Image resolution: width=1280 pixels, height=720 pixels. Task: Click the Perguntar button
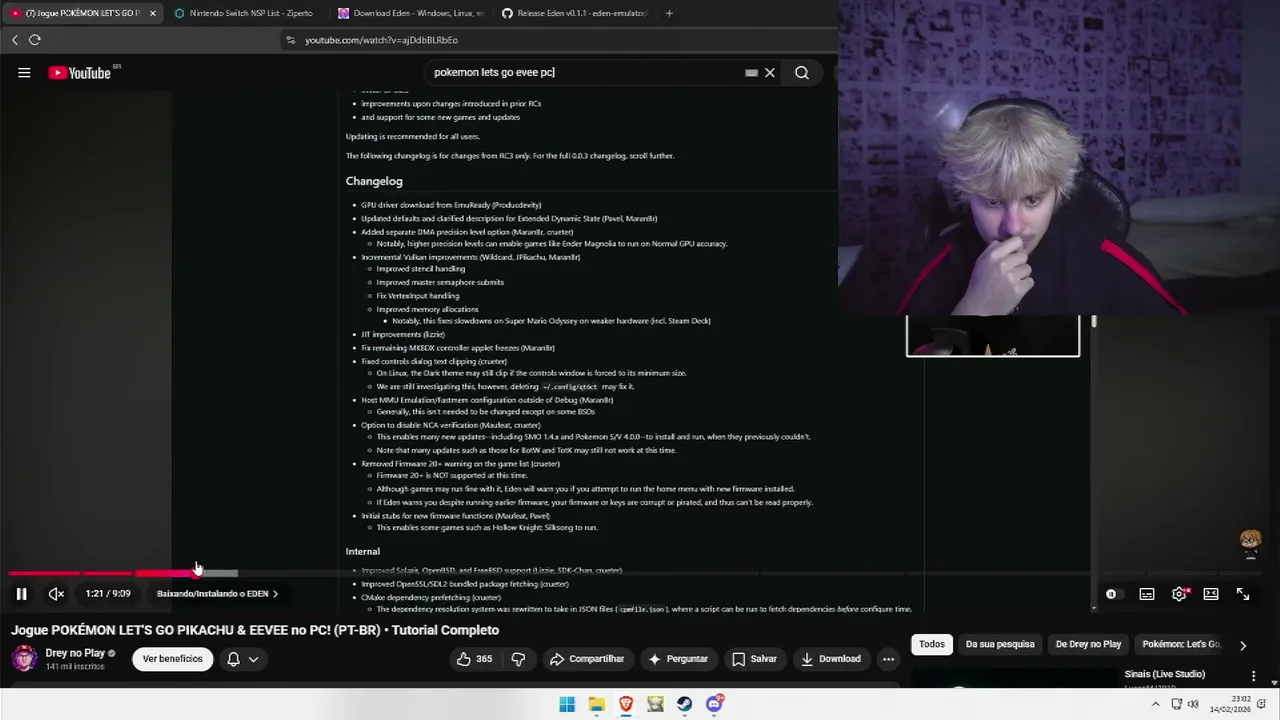[x=677, y=659]
